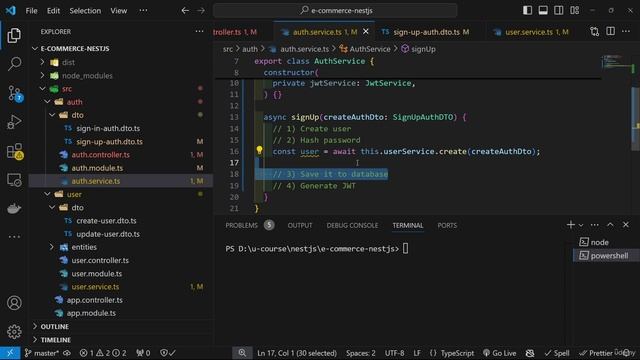Maximize the panel size chevron
Viewport: 640px width, 360px height.
point(610,225)
